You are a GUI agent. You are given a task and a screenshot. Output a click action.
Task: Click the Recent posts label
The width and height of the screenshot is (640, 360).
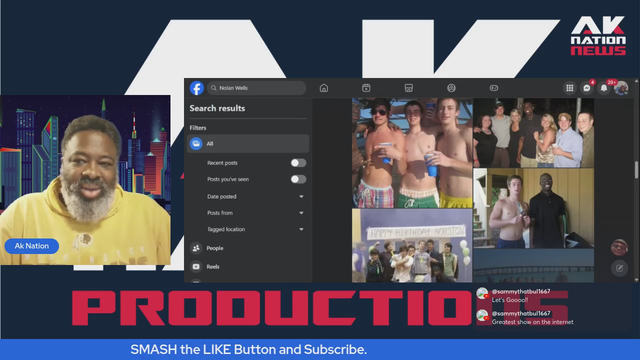click(x=222, y=163)
